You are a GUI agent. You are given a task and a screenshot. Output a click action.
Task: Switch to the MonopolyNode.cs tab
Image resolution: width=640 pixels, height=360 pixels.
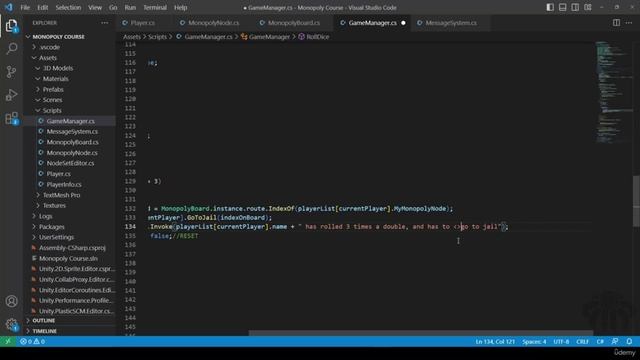213,23
